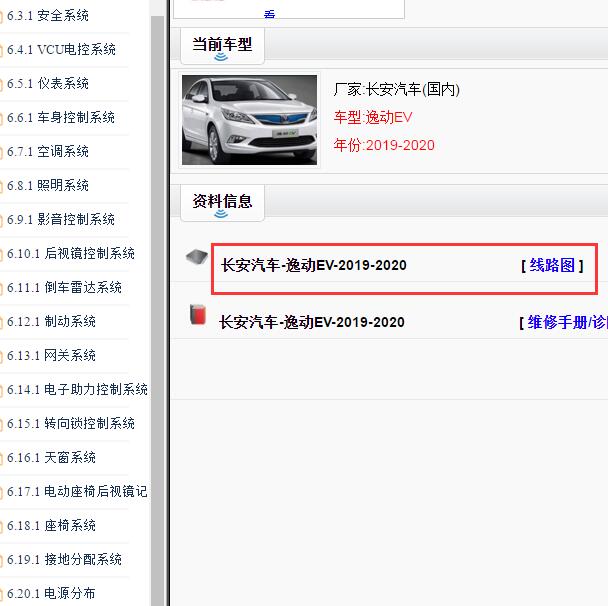
Task: Click the sidebar vertical scrollbar
Action: pyautogui.click(x=157, y=310)
